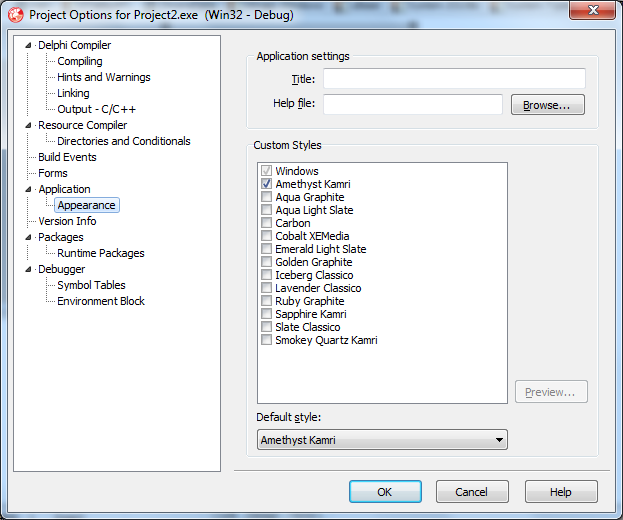Open the Build Events page
The image size is (623, 520).
point(67,157)
